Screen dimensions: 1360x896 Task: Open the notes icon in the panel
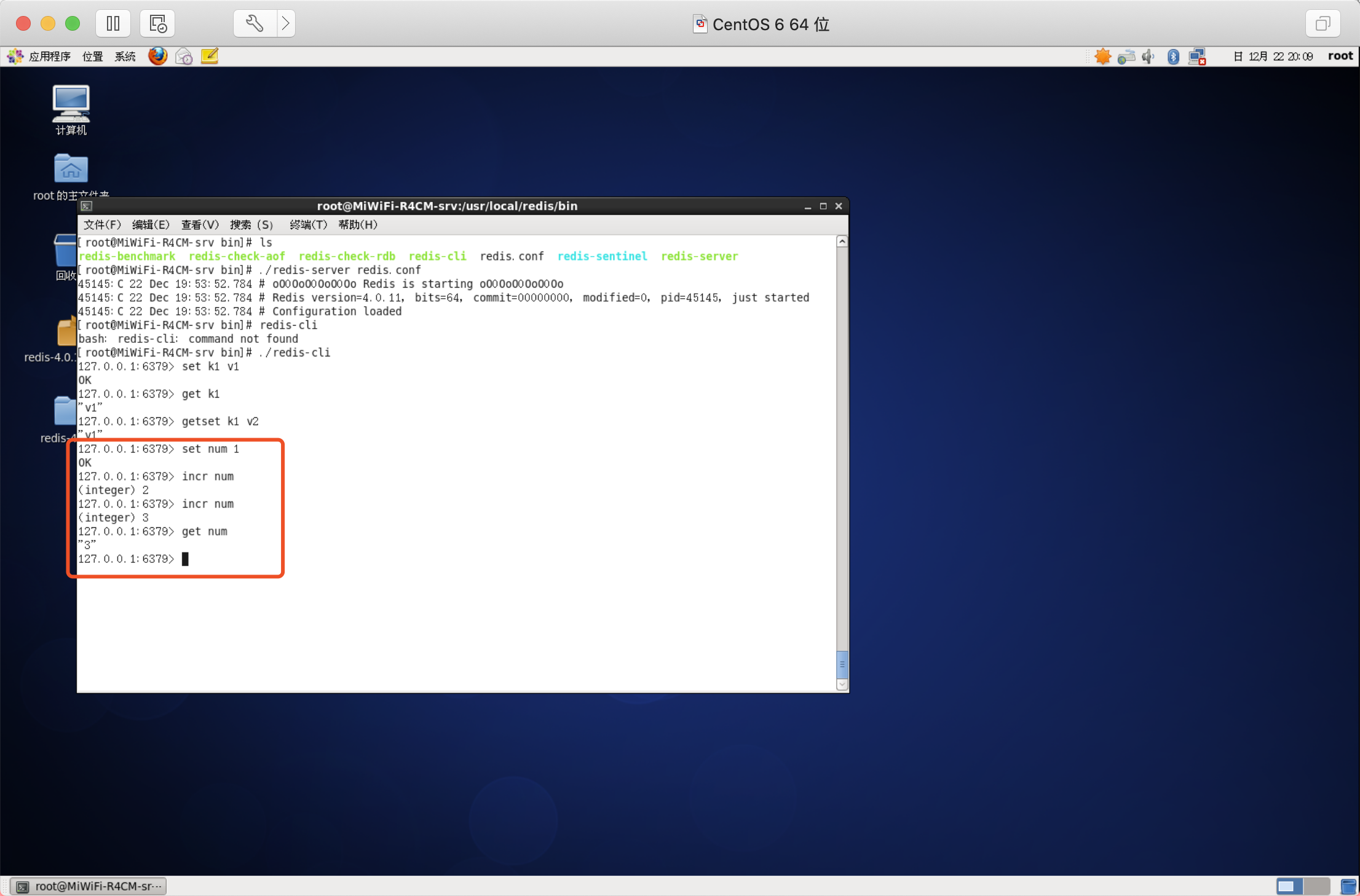210,57
